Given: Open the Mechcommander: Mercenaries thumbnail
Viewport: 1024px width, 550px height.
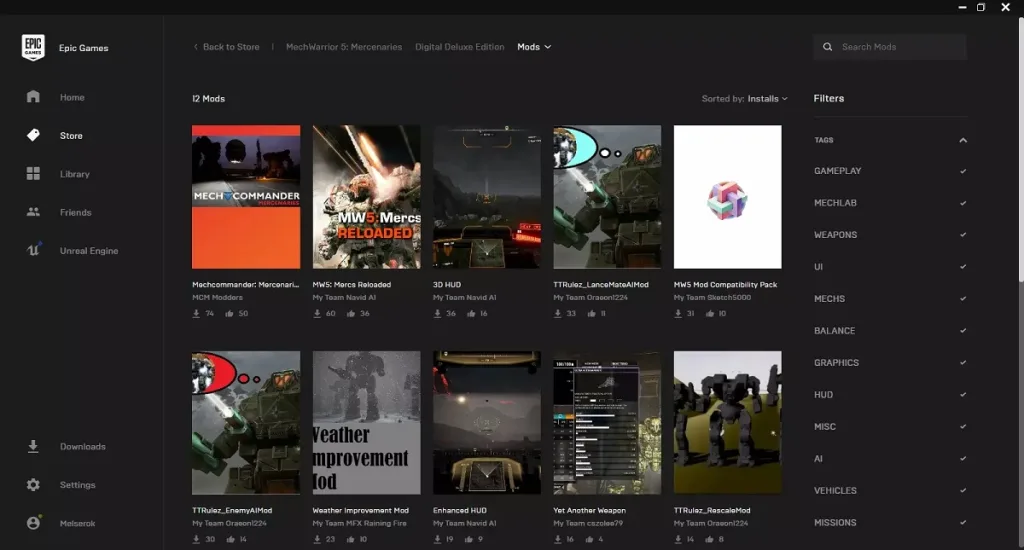Looking at the screenshot, I should [x=246, y=197].
